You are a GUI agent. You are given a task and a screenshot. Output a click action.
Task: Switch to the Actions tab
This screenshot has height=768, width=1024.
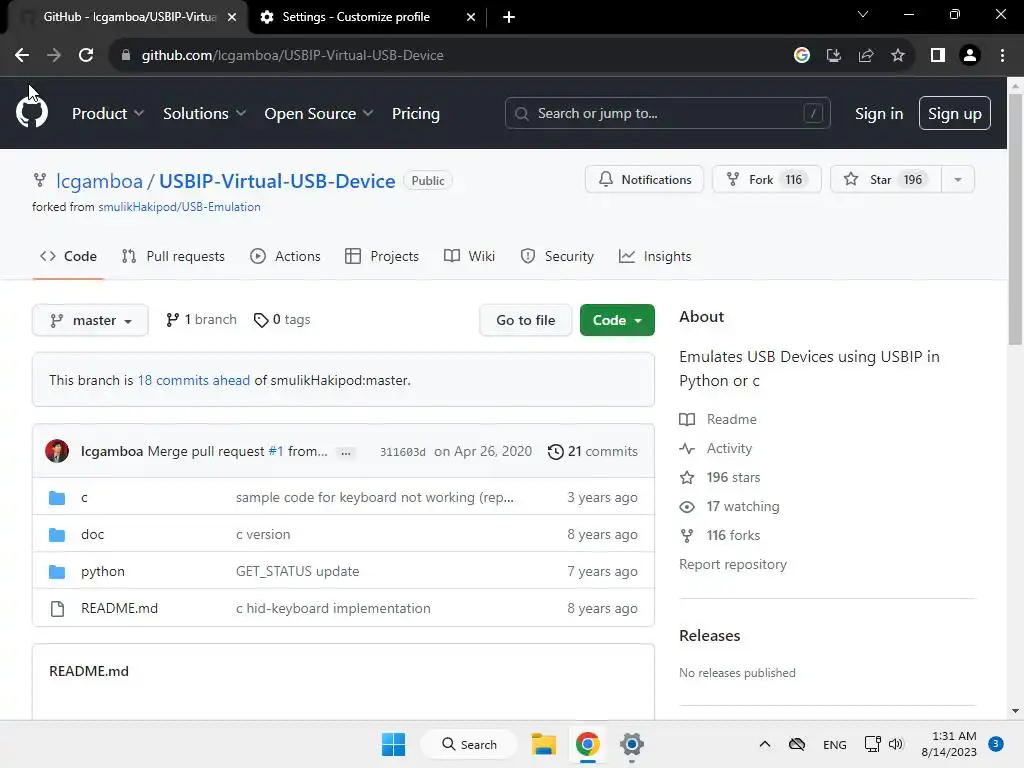[285, 256]
